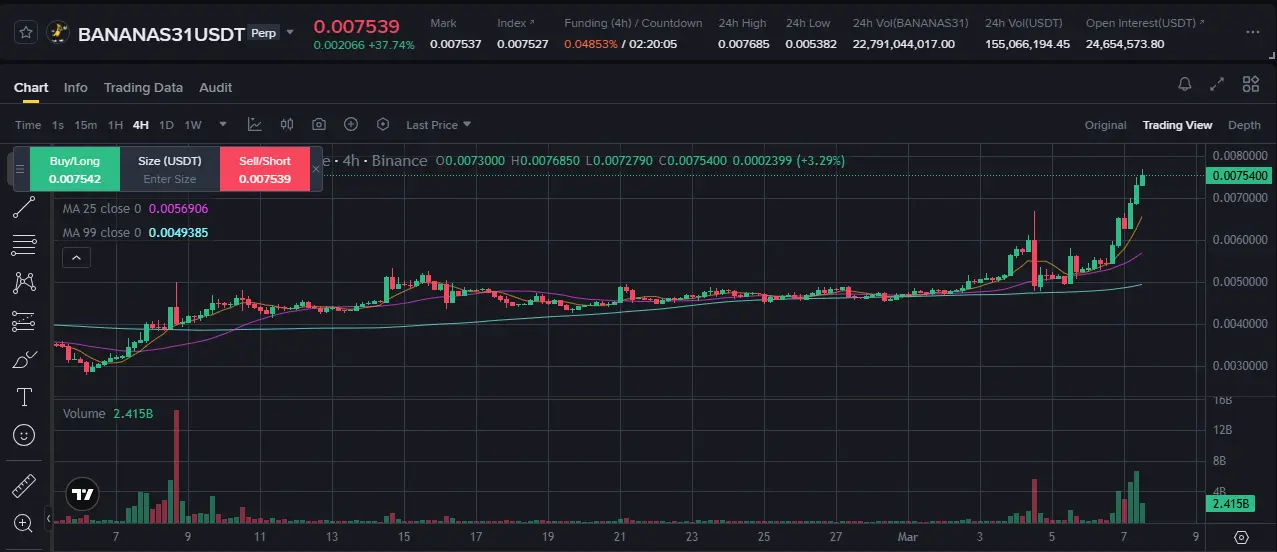This screenshot has width=1277, height=552.
Task: Open price scale settings hexagon icon
Action: coord(1241,537)
